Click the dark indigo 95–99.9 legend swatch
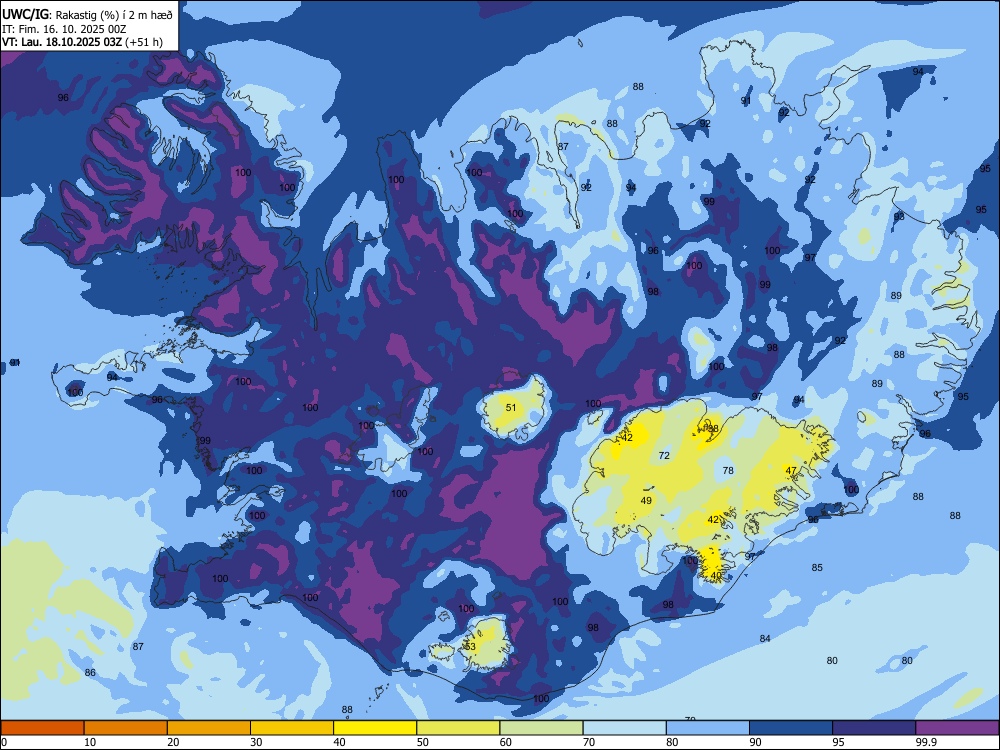This screenshot has height=750, width=1000. [x=874, y=728]
